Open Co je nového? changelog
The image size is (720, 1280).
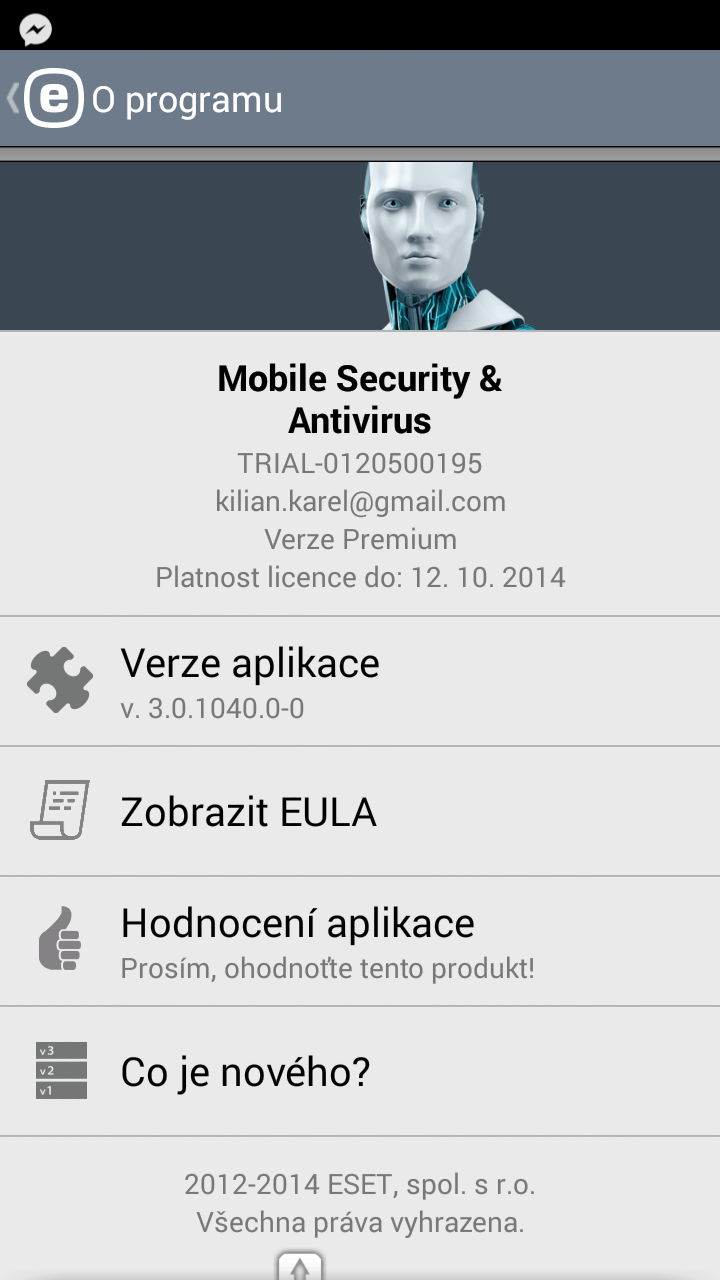(x=360, y=1071)
